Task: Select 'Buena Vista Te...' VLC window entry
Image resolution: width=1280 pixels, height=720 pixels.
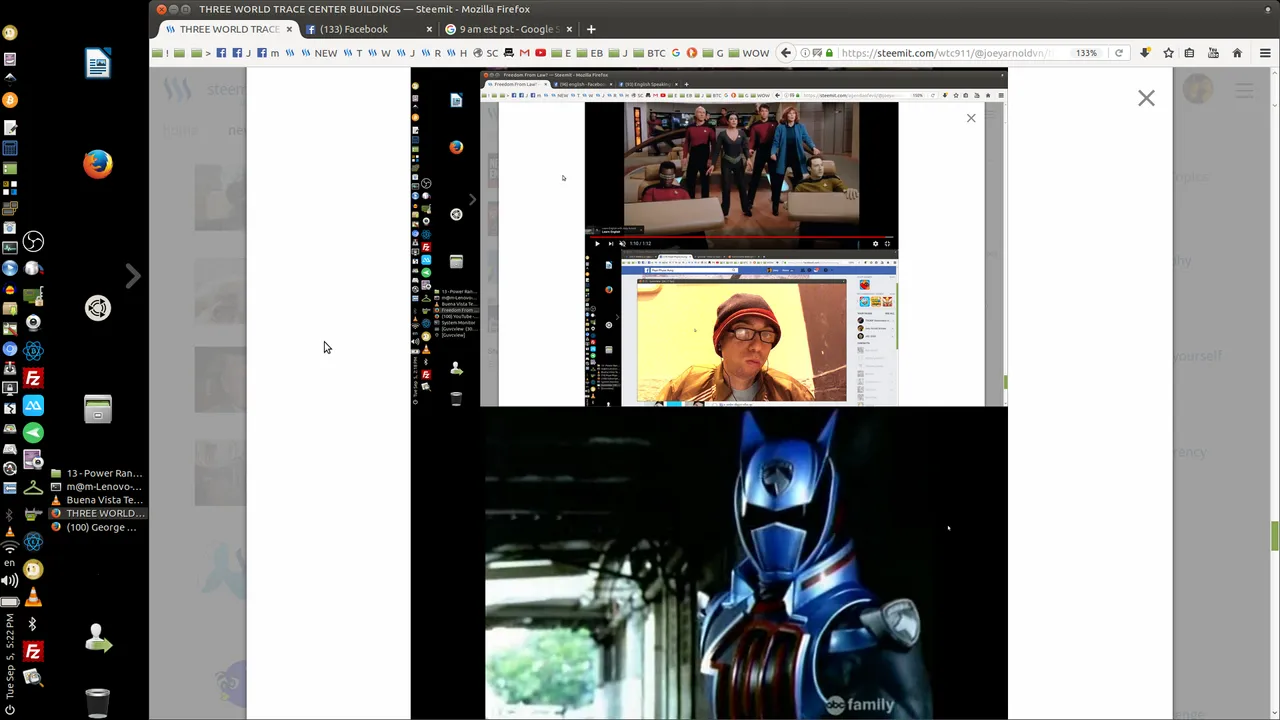Action: coord(96,500)
